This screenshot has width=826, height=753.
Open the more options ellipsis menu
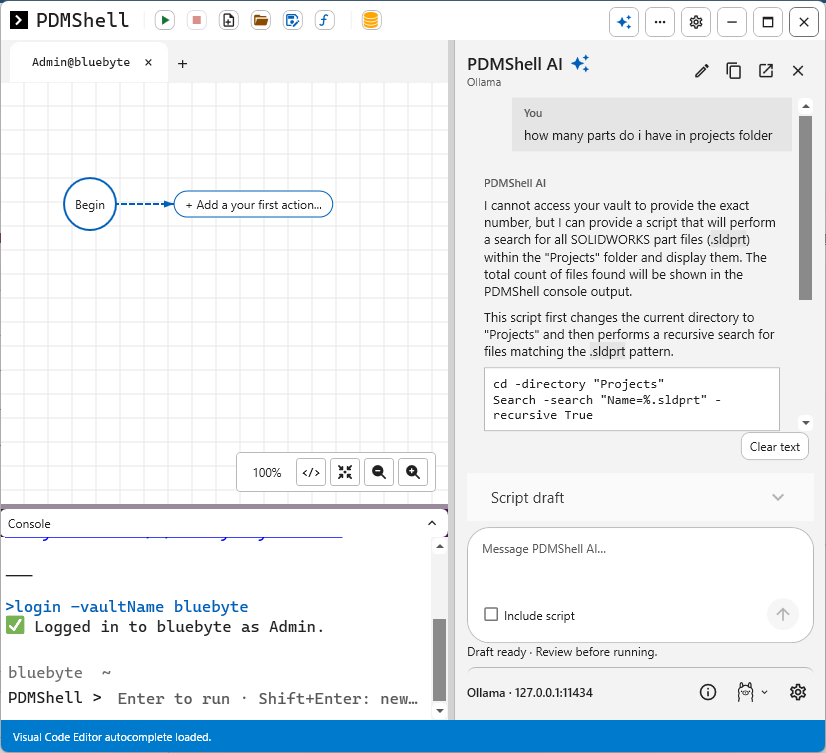click(x=660, y=22)
